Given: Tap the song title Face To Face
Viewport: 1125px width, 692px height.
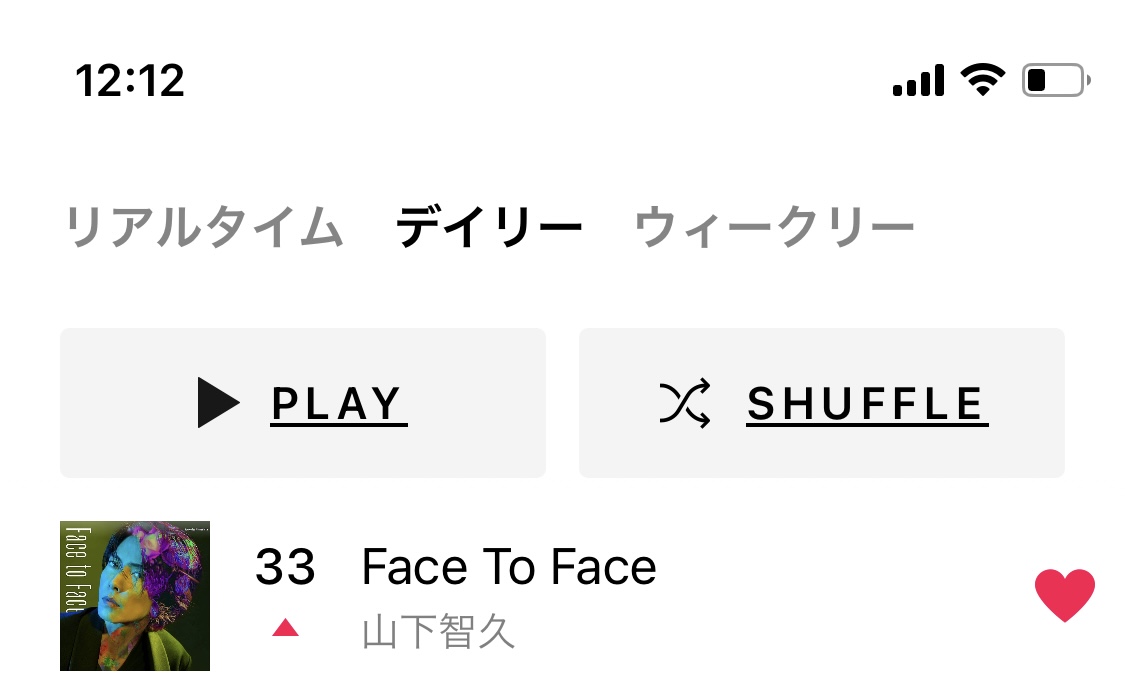Looking at the screenshot, I should click(x=509, y=568).
